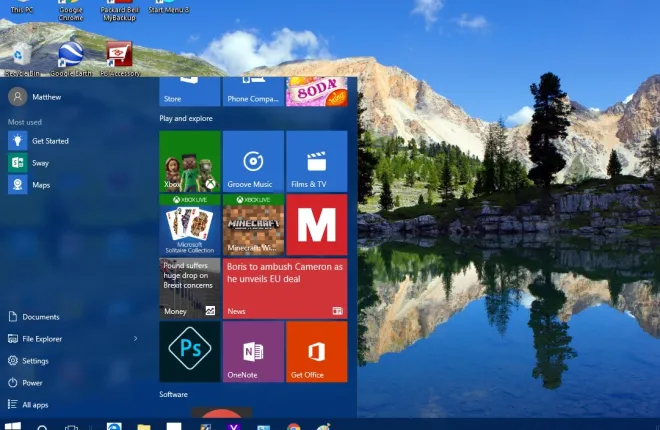Open the OneNote tile
This screenshot has width=660, height=430.
point(253,352)
